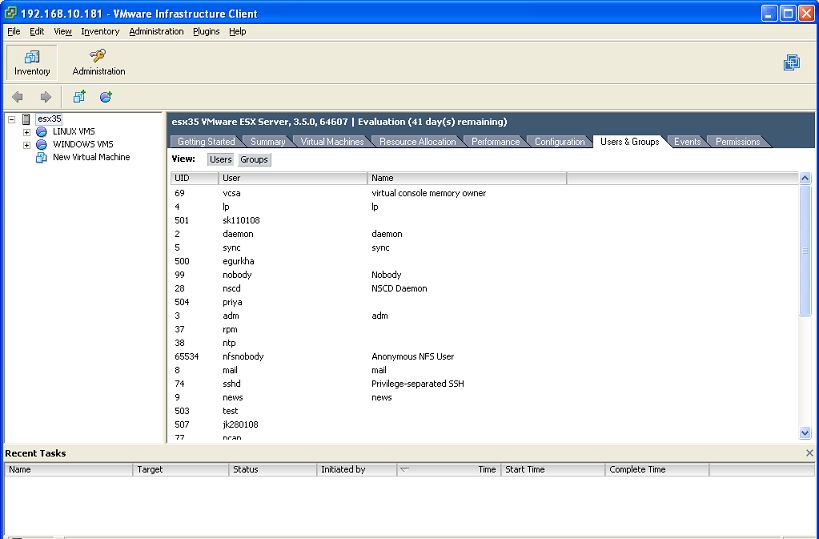Select the esx35 host server icon
Viewport: 819px width, 539px height.
26,119
